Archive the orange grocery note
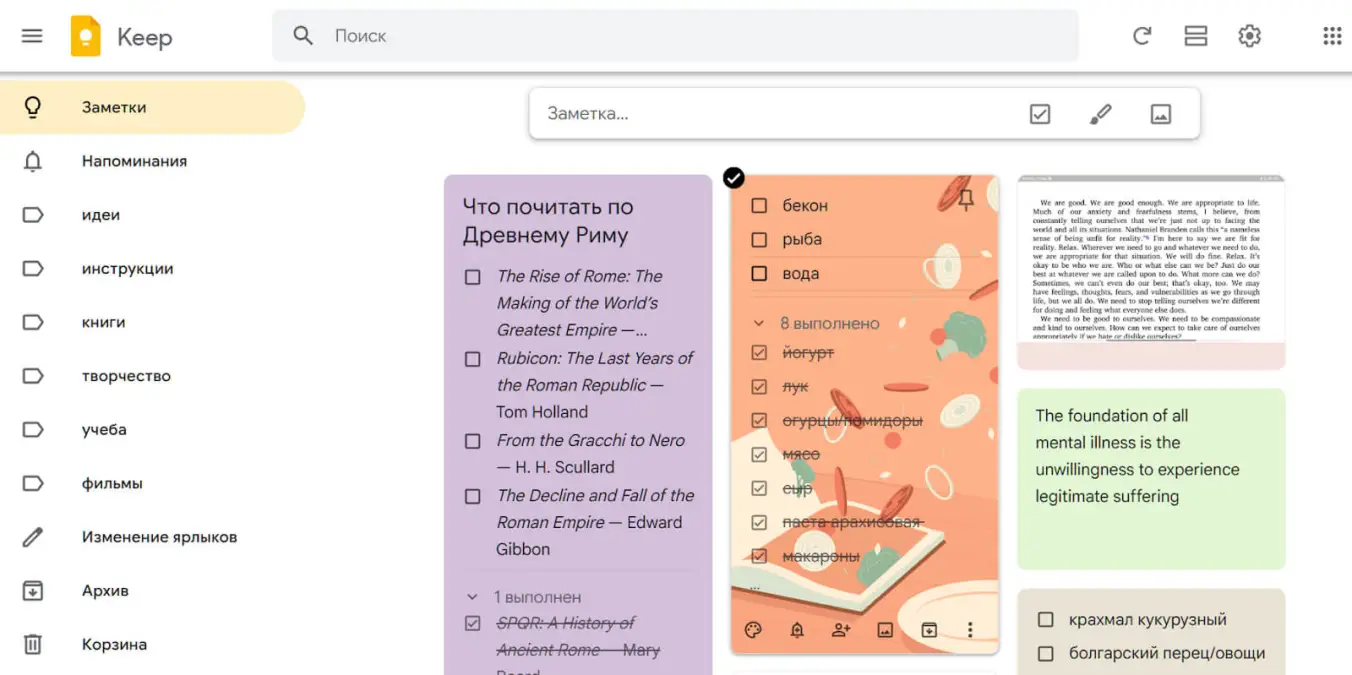1352x675 pixels. click(x=929, y=630)
